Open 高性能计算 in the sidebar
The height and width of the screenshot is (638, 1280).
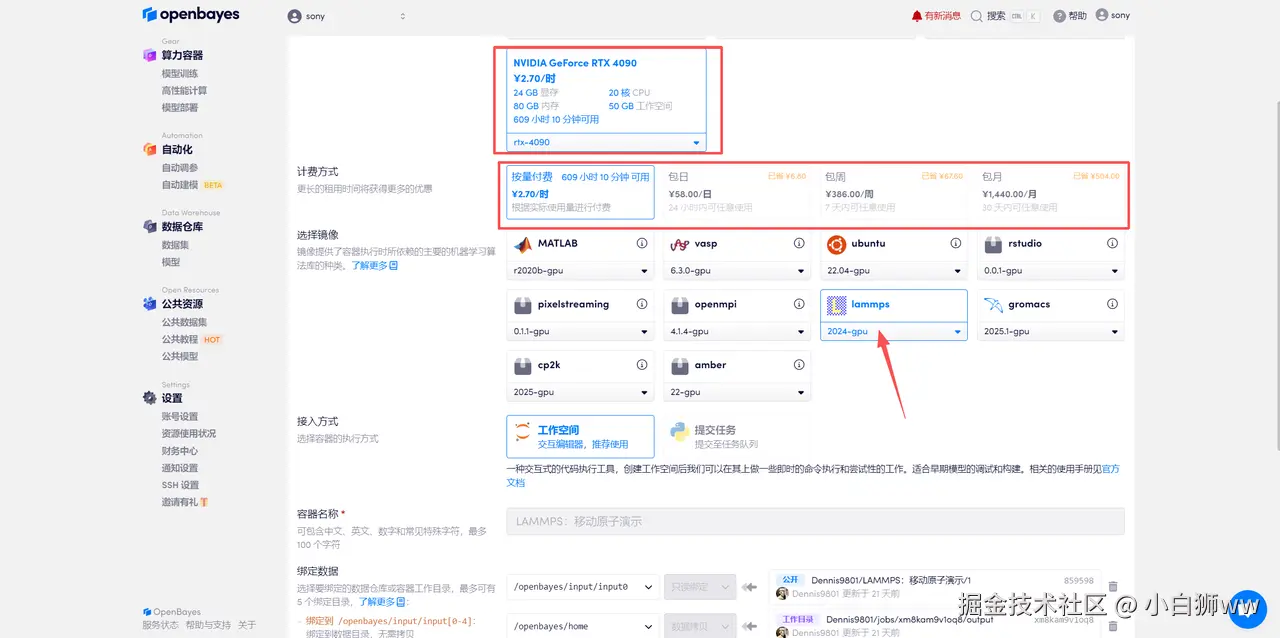click(x=184, y=91)
